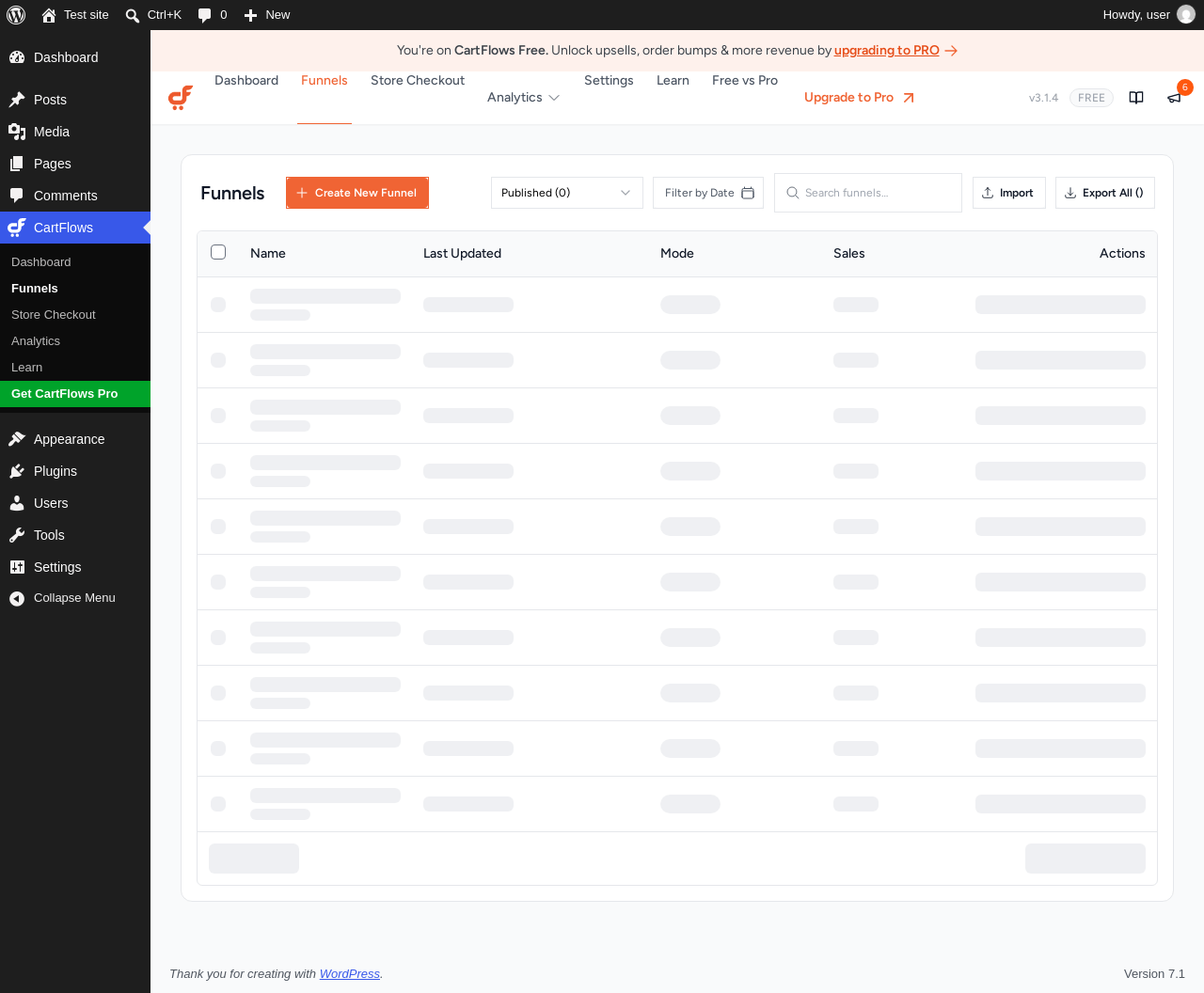
Task: Focus the Search funnels input field
Action: tap(868, 193)
